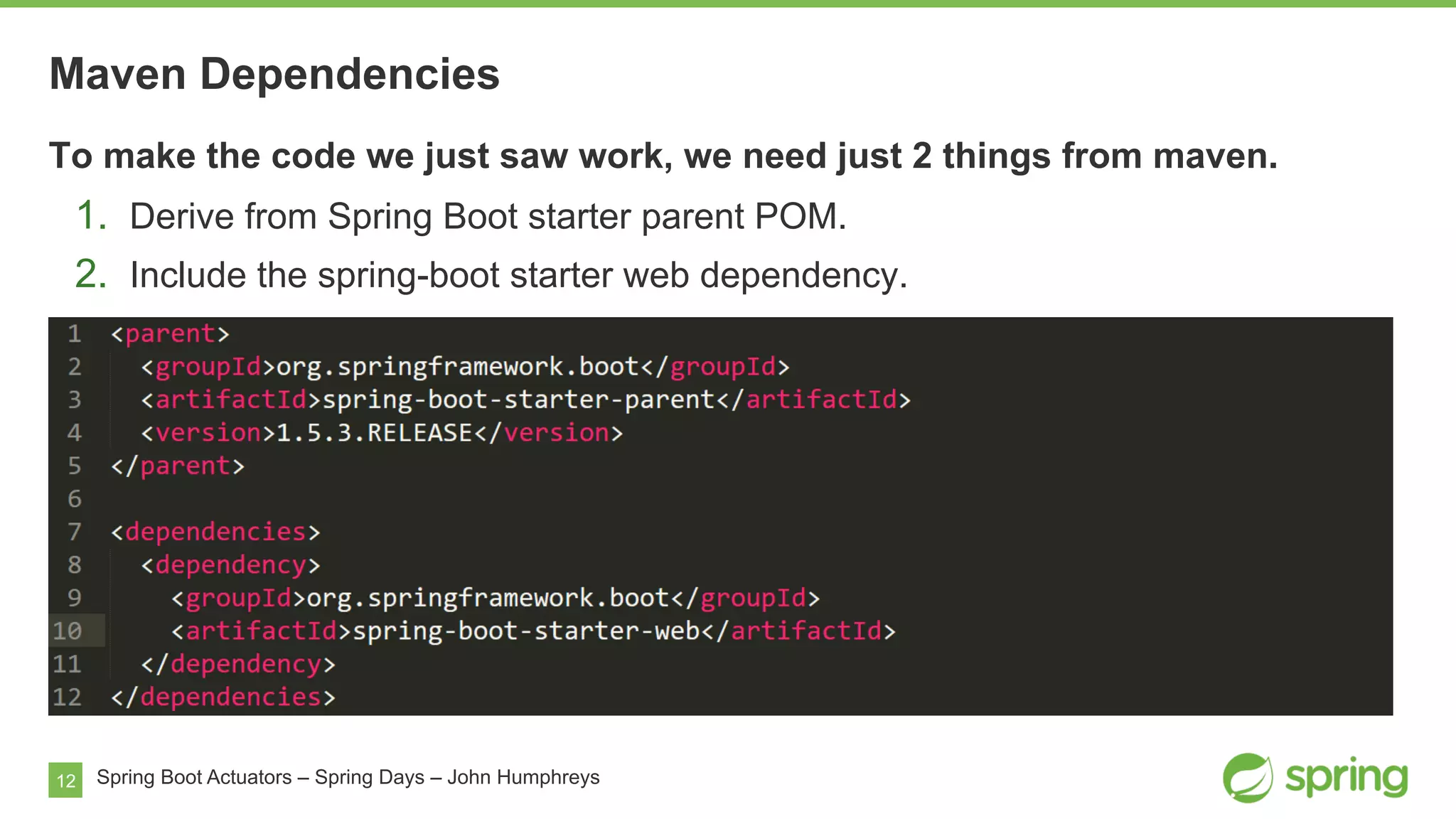Screen dimensions: 1456x819
Task: Click spring-boot-starter-web artifact text
Action: (526, 631)
